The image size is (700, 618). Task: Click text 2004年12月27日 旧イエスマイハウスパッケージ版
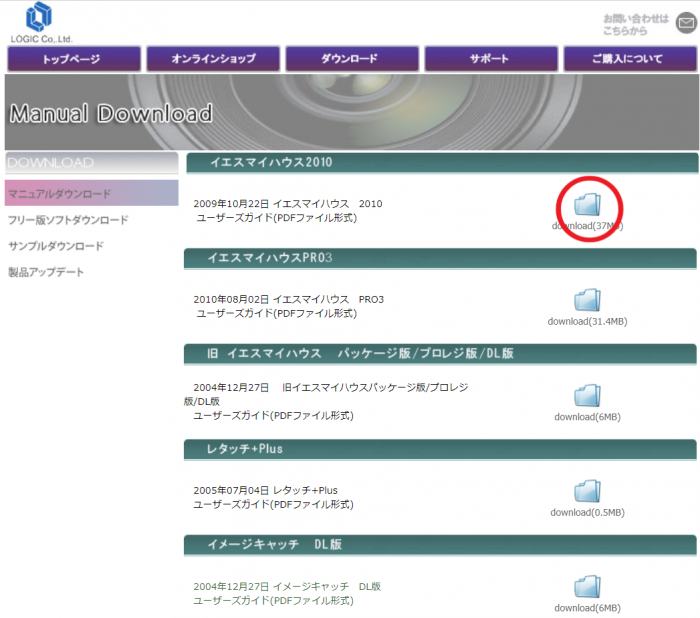pyautogui.click(x=331, y=388)
